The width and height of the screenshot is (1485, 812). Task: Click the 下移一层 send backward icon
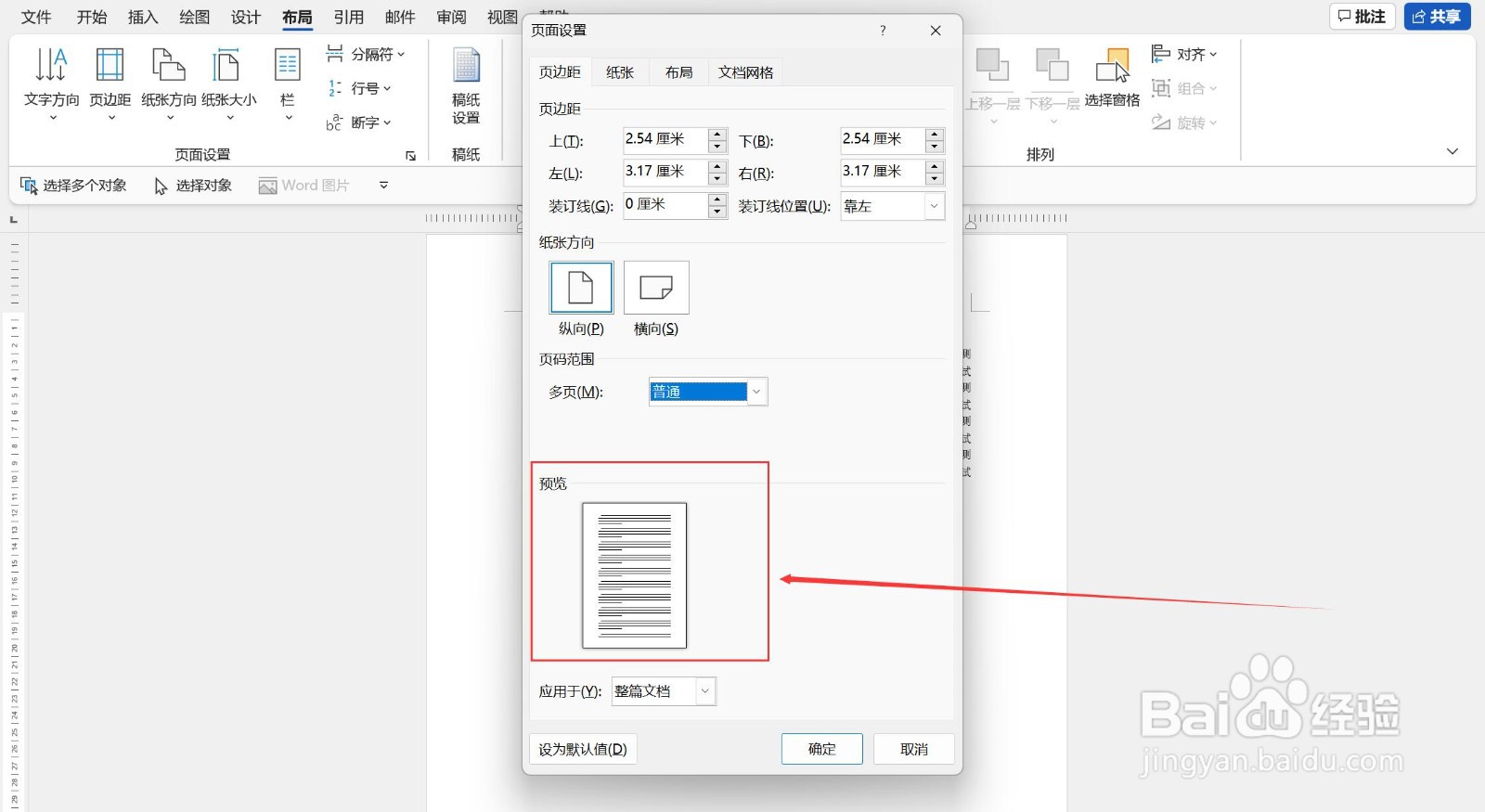(x=1052, y=85)
